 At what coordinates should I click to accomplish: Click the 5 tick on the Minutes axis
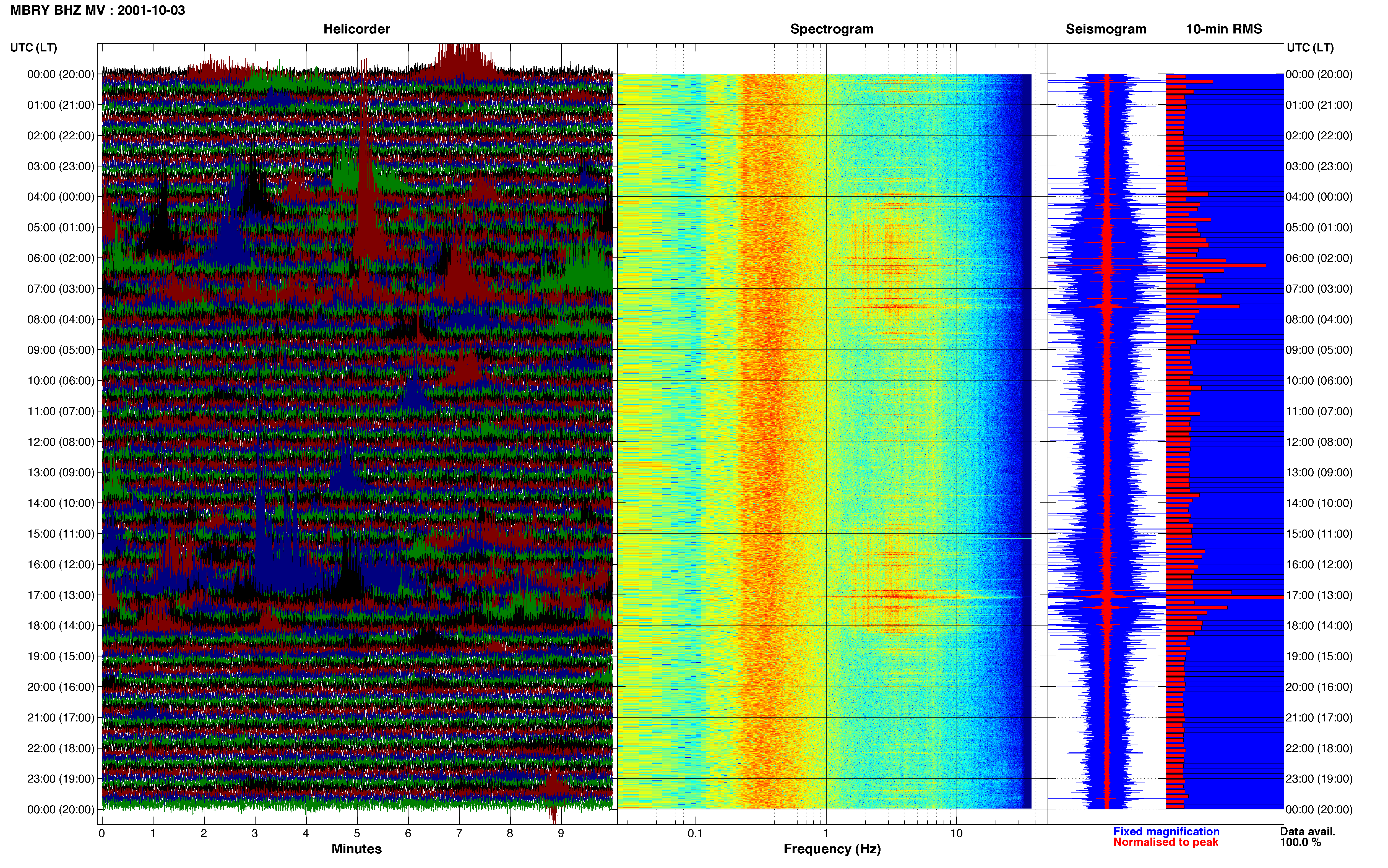pos(357,833)
